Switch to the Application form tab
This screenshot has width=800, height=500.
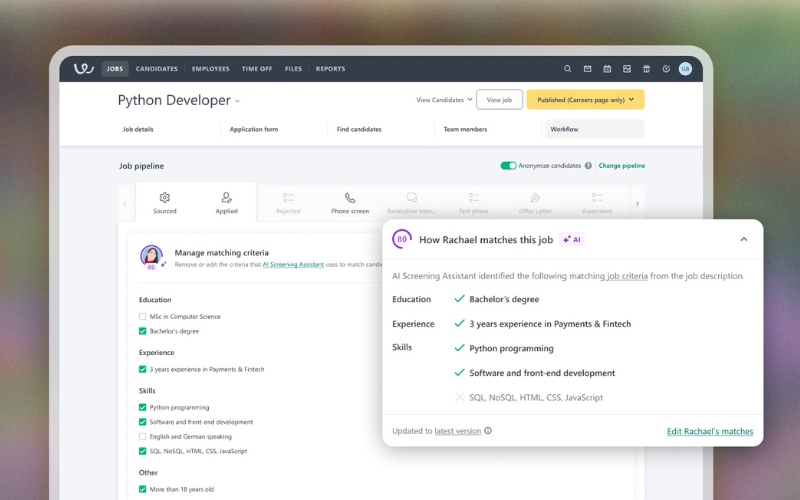(x=254, y=129)
